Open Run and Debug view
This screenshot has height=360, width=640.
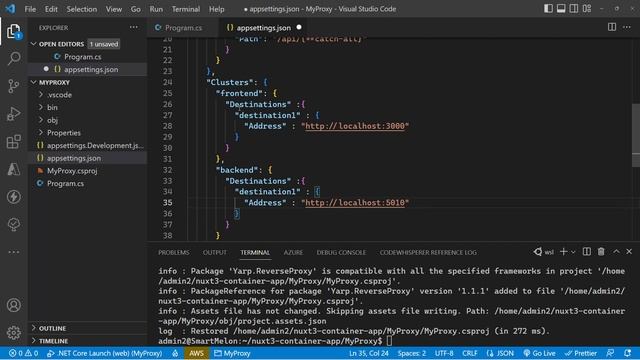pos(13,114)
